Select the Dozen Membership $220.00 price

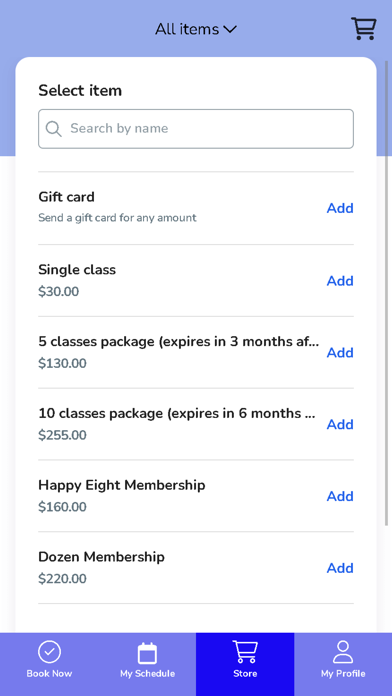[x=62, y=578]
